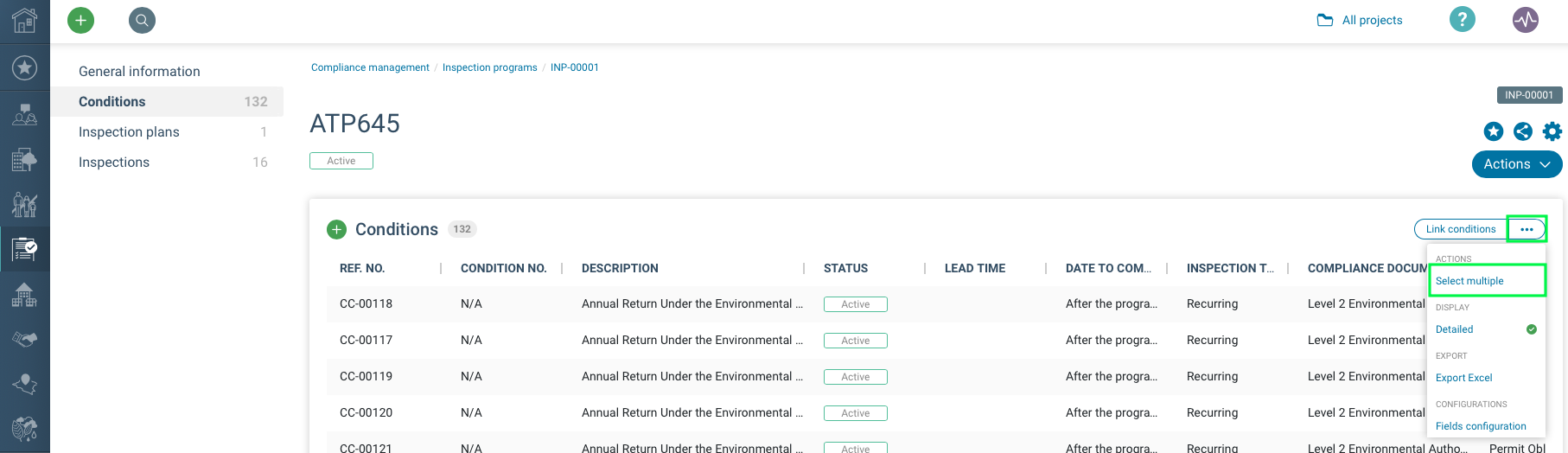Open the user activity avatar icon
Screen dimensions: 1568x453
[1526, 19]
